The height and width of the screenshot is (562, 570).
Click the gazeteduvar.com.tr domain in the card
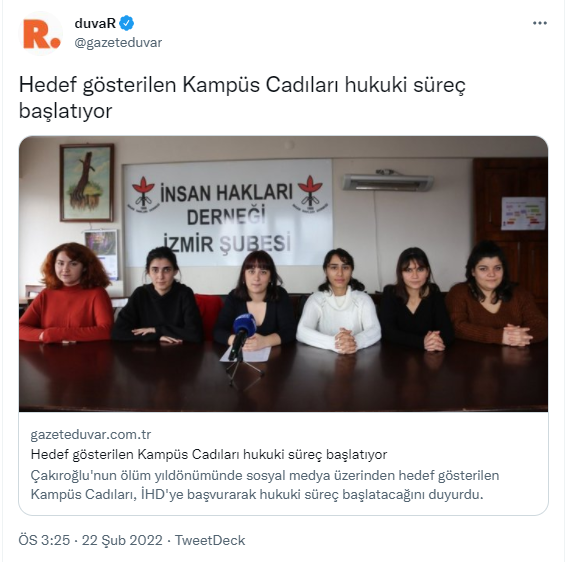pyautogui.click(x=91, y=434)
